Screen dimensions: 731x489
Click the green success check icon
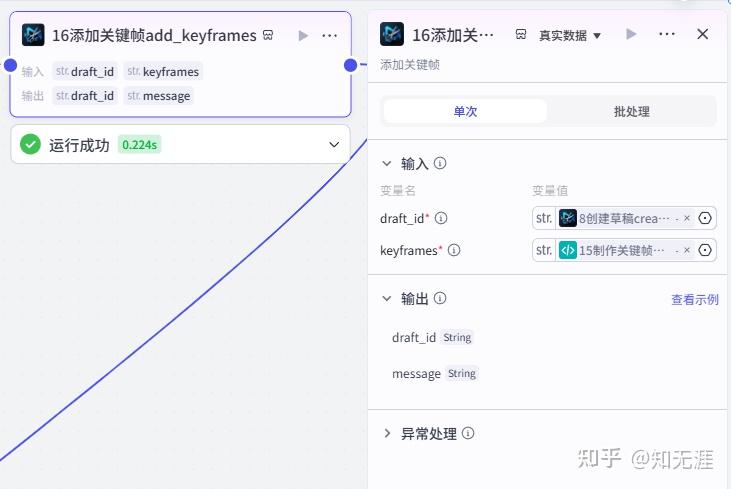click(x=30, y=145)
